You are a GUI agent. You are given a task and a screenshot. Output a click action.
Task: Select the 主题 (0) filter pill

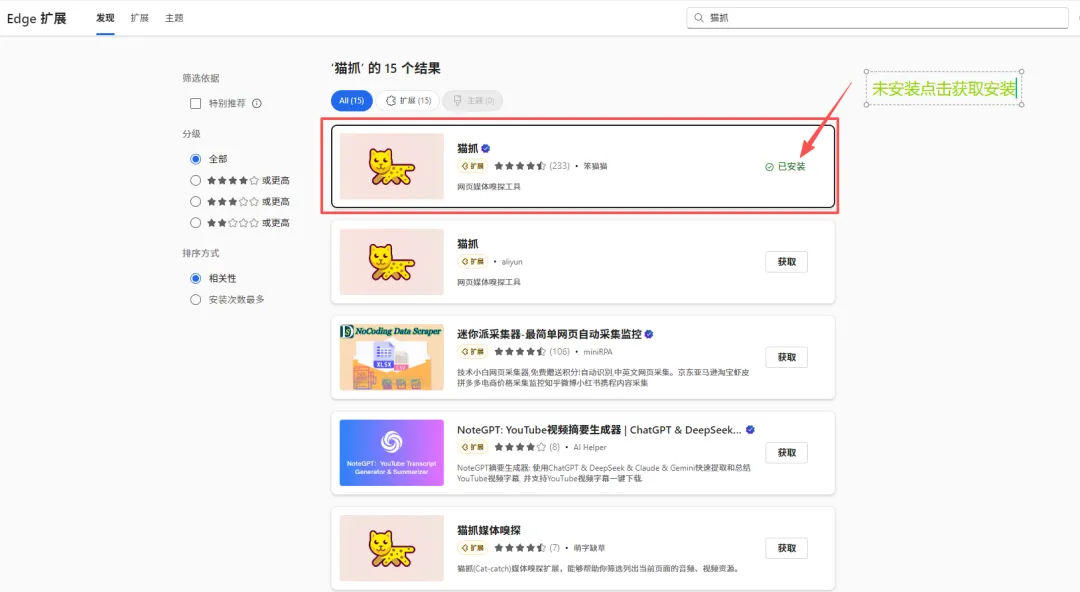(473, 101)
